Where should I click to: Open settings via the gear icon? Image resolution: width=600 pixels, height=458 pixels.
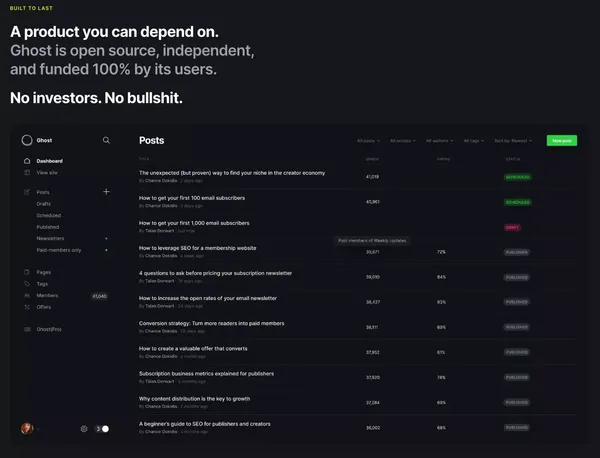pos(84,429)
